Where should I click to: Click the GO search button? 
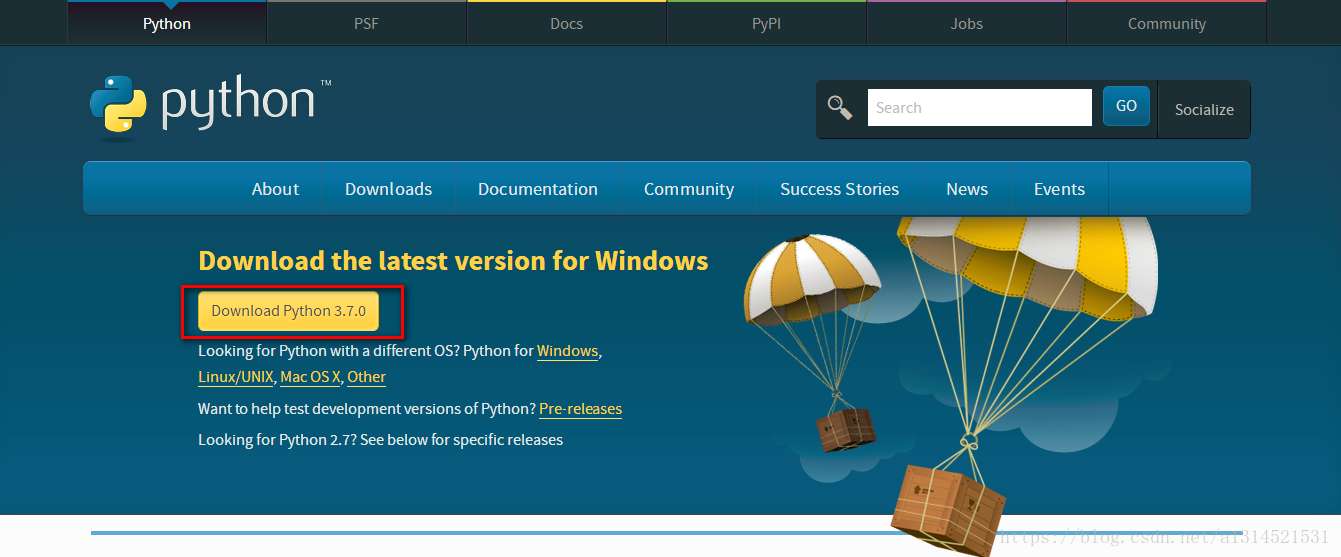click(x=1126, y=106)
